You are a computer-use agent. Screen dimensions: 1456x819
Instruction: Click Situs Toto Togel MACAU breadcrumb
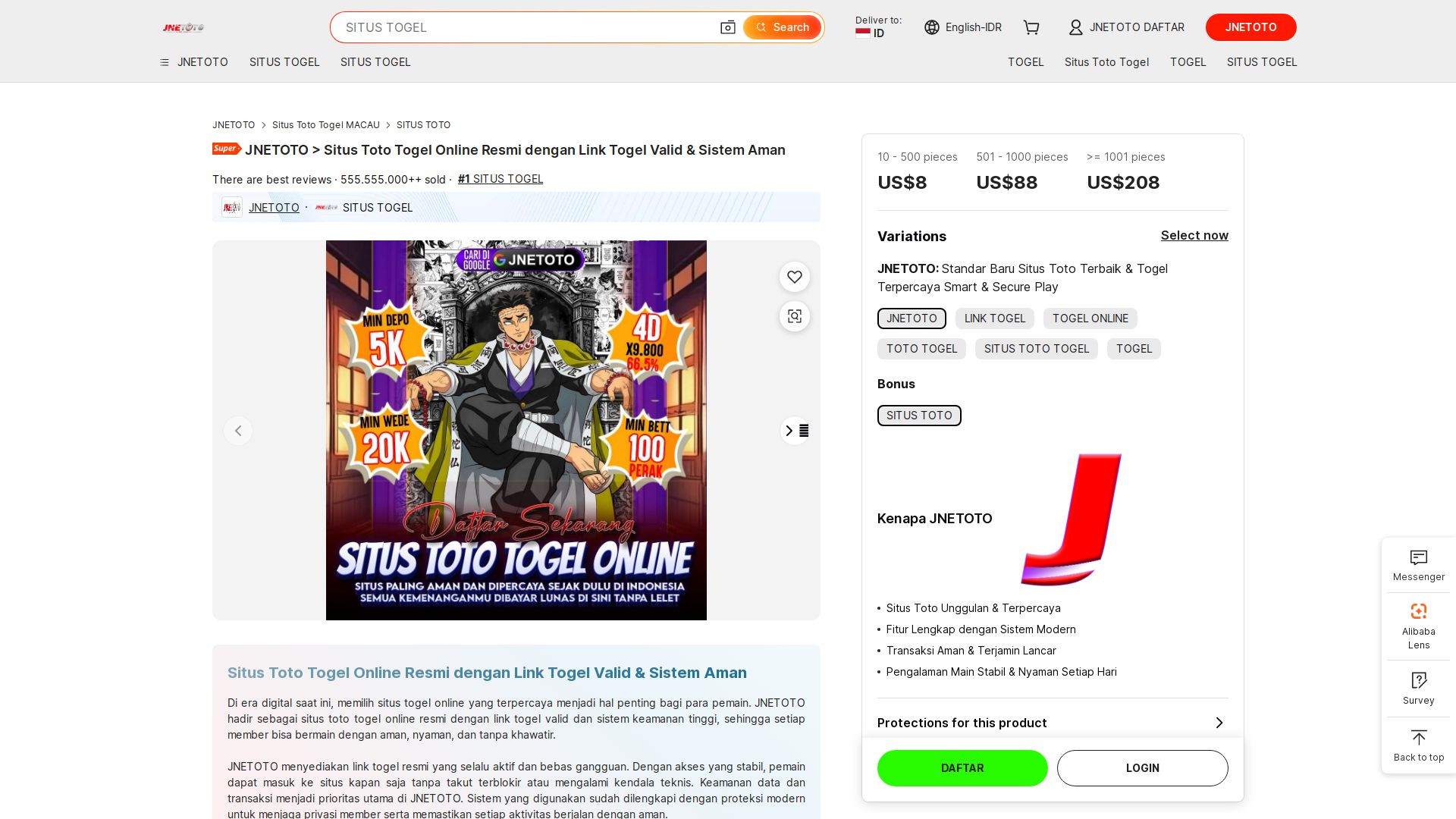click(325, 125)
